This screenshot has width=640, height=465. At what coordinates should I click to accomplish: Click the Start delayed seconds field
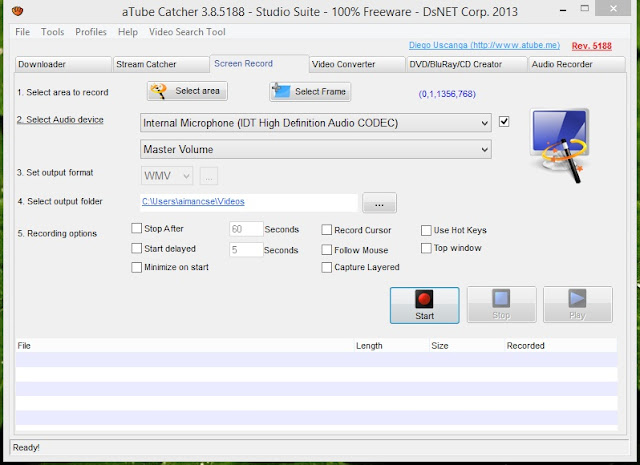point(246,249)
